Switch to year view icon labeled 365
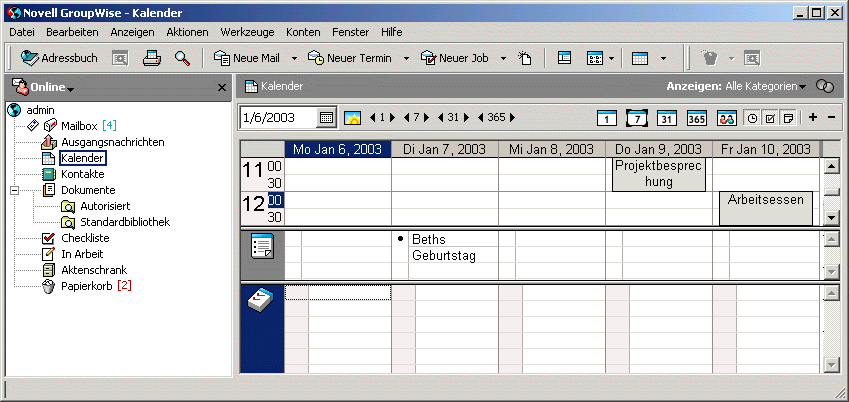 [697, 118]
